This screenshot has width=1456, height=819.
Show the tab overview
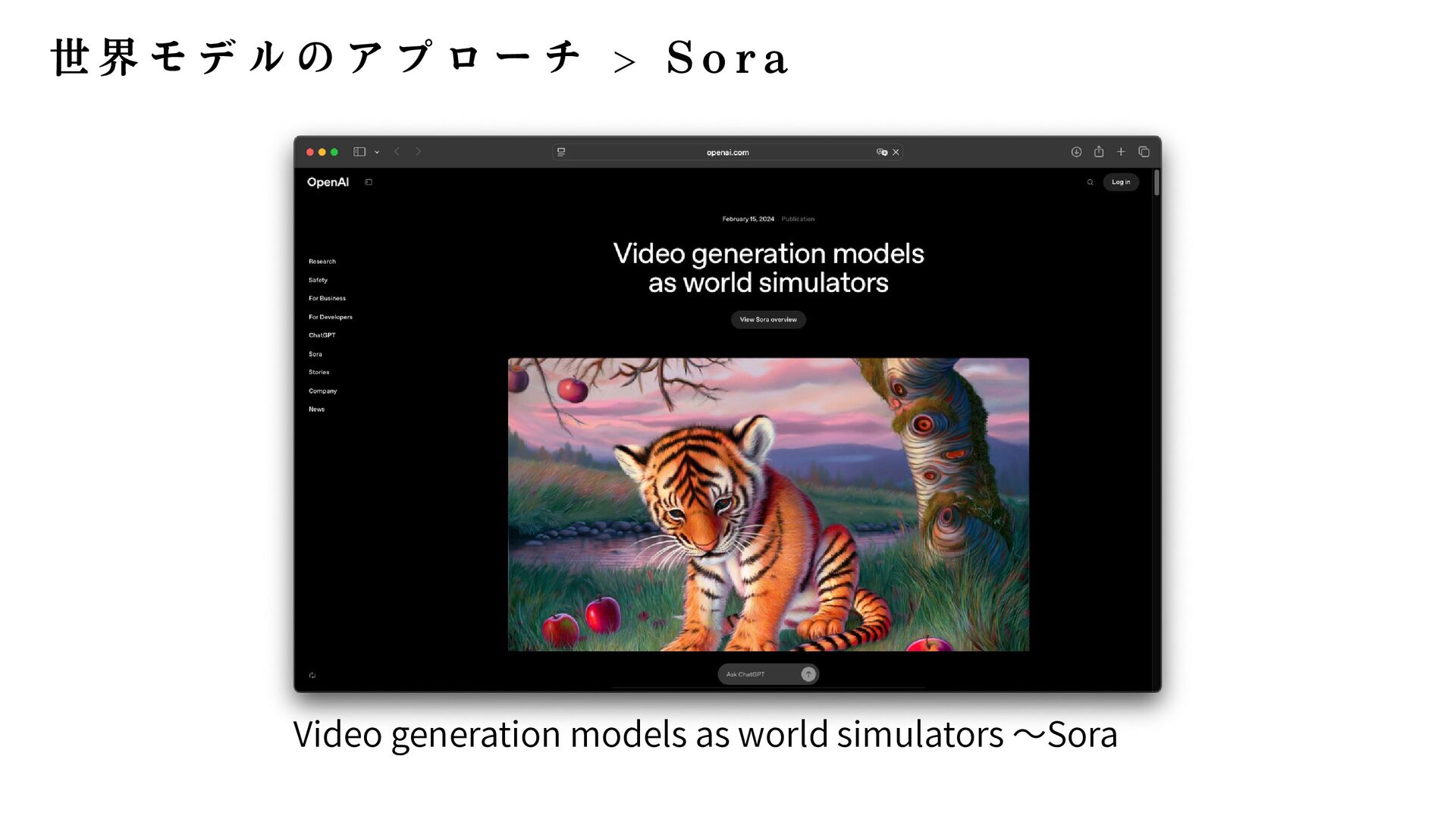(x=1144, y=152)
